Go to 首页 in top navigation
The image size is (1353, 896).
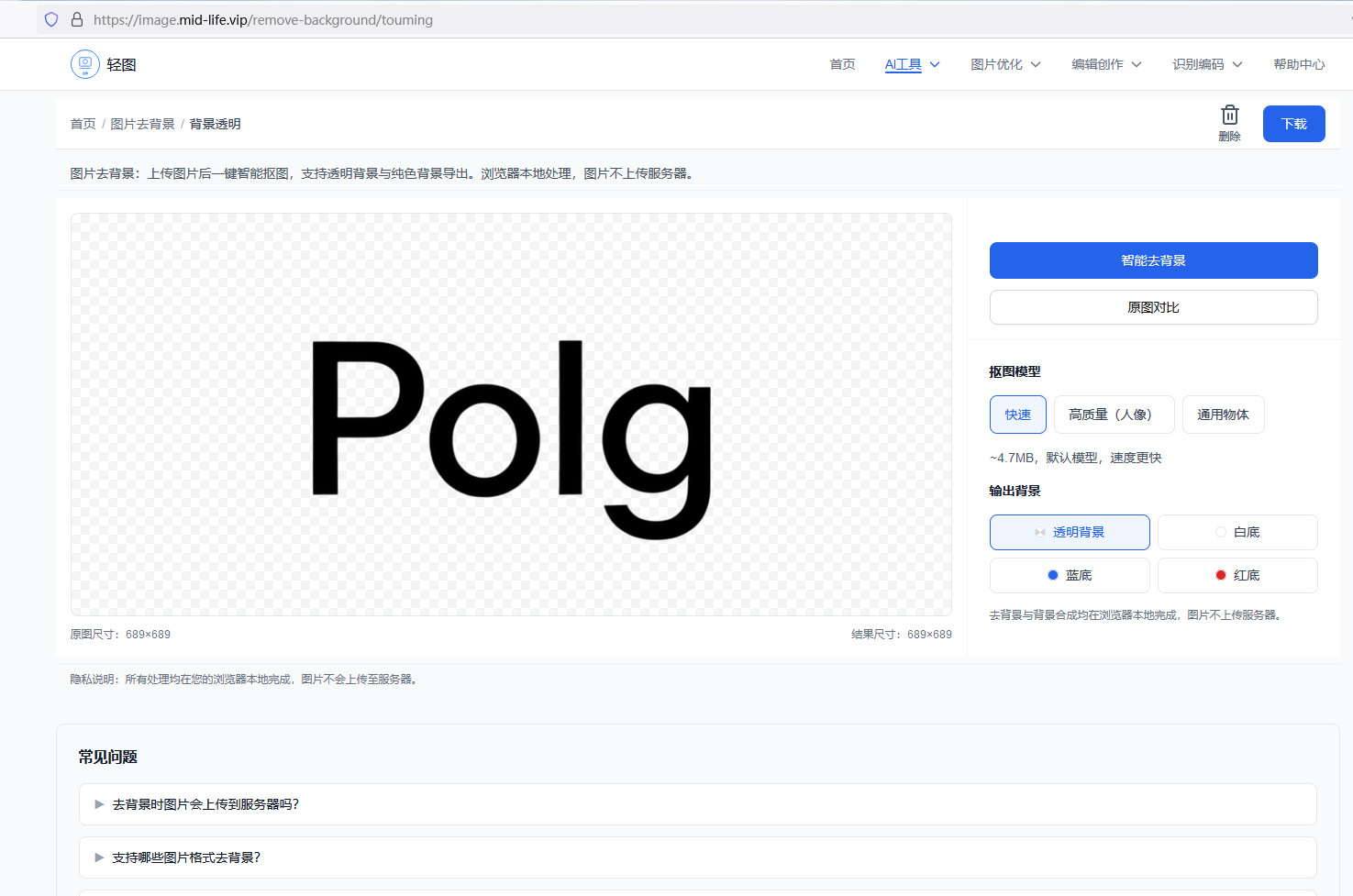842,64
